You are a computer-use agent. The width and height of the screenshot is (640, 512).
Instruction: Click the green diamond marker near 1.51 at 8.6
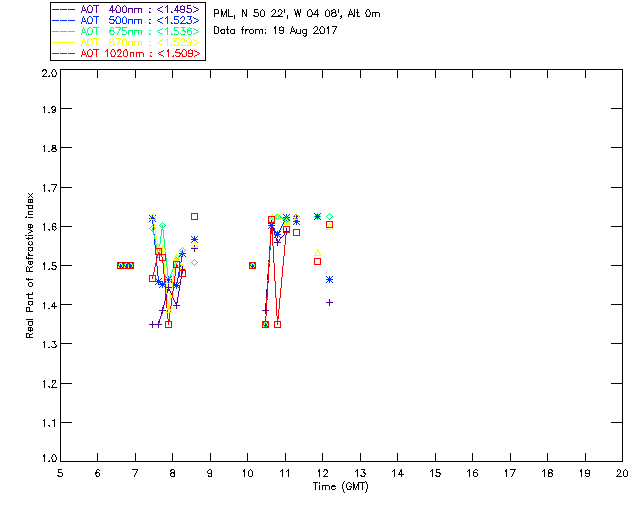[x=195, y=263]
